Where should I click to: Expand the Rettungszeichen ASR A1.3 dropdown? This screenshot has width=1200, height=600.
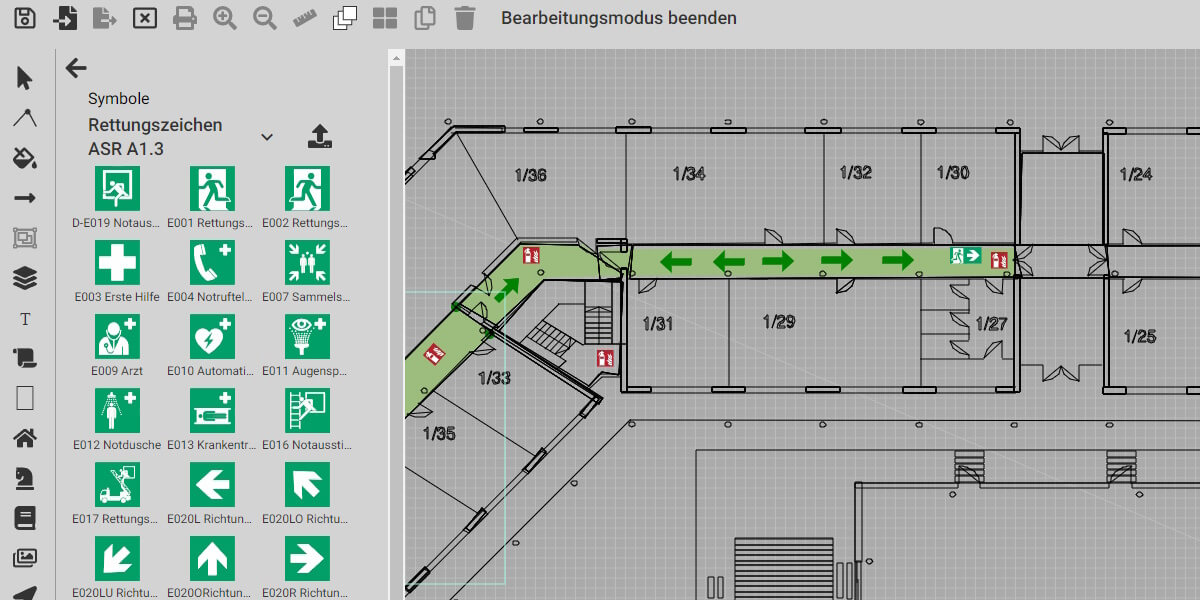tap(267, 137)
